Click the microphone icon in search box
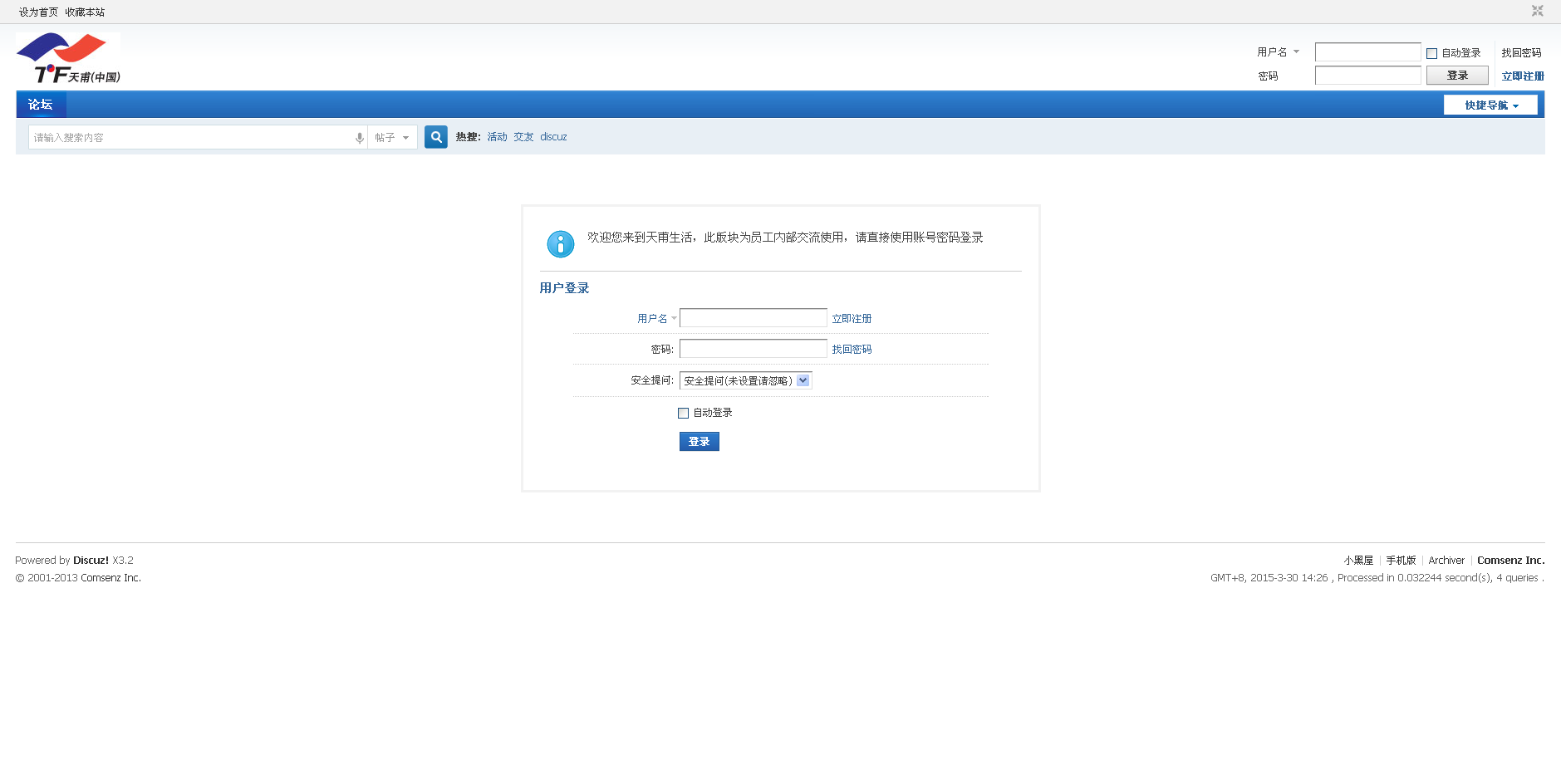Viewport: 1561px width, 784px height. [359, 138]
